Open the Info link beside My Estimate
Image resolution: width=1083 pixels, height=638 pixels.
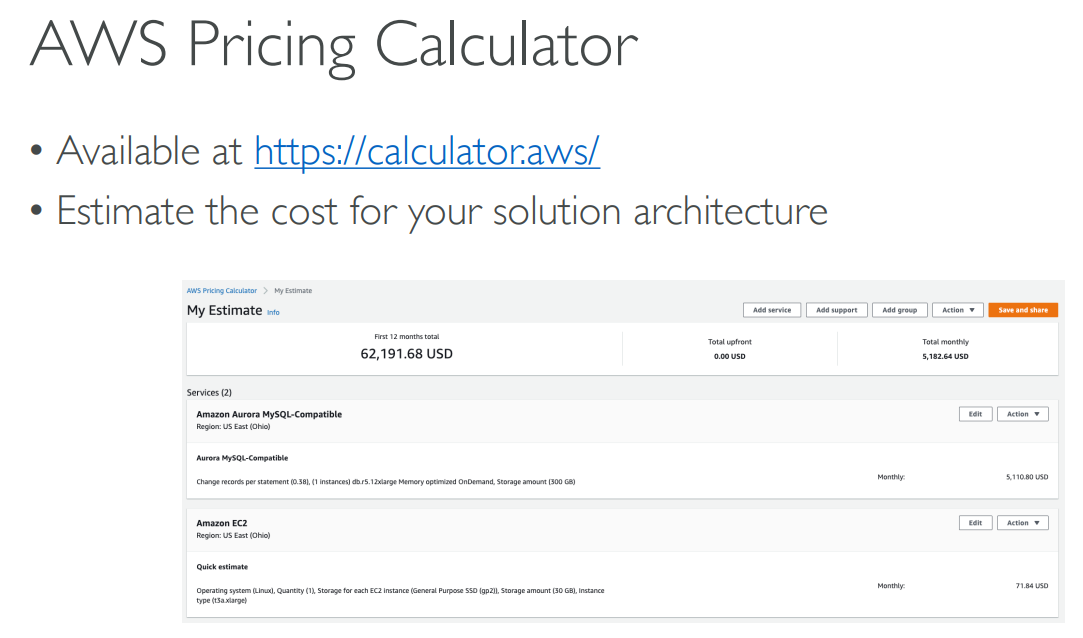coord(273,312)
